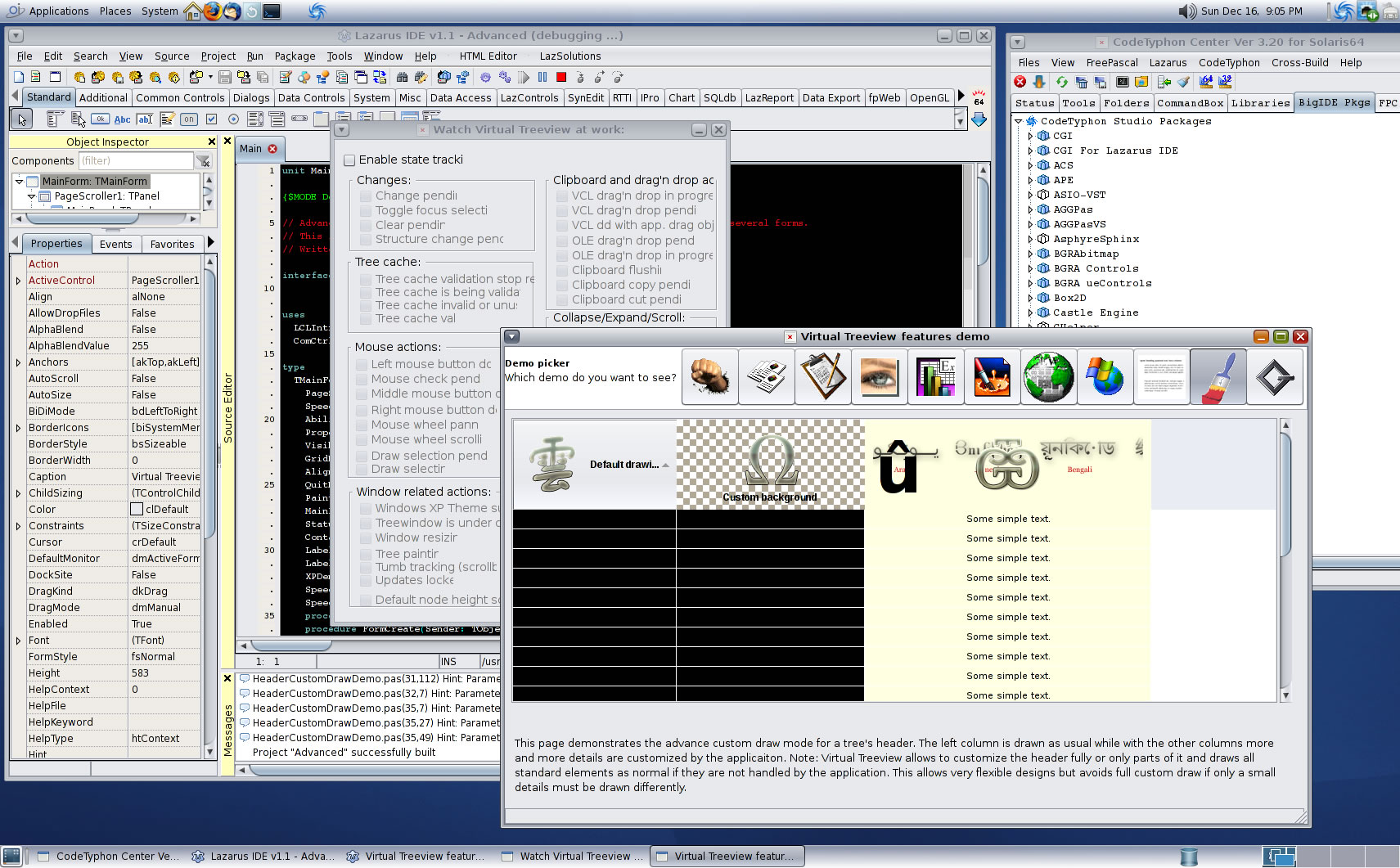Expand the Font property in Object Inspector
The width and height of the screenshot is (1400, 868).
18,641
